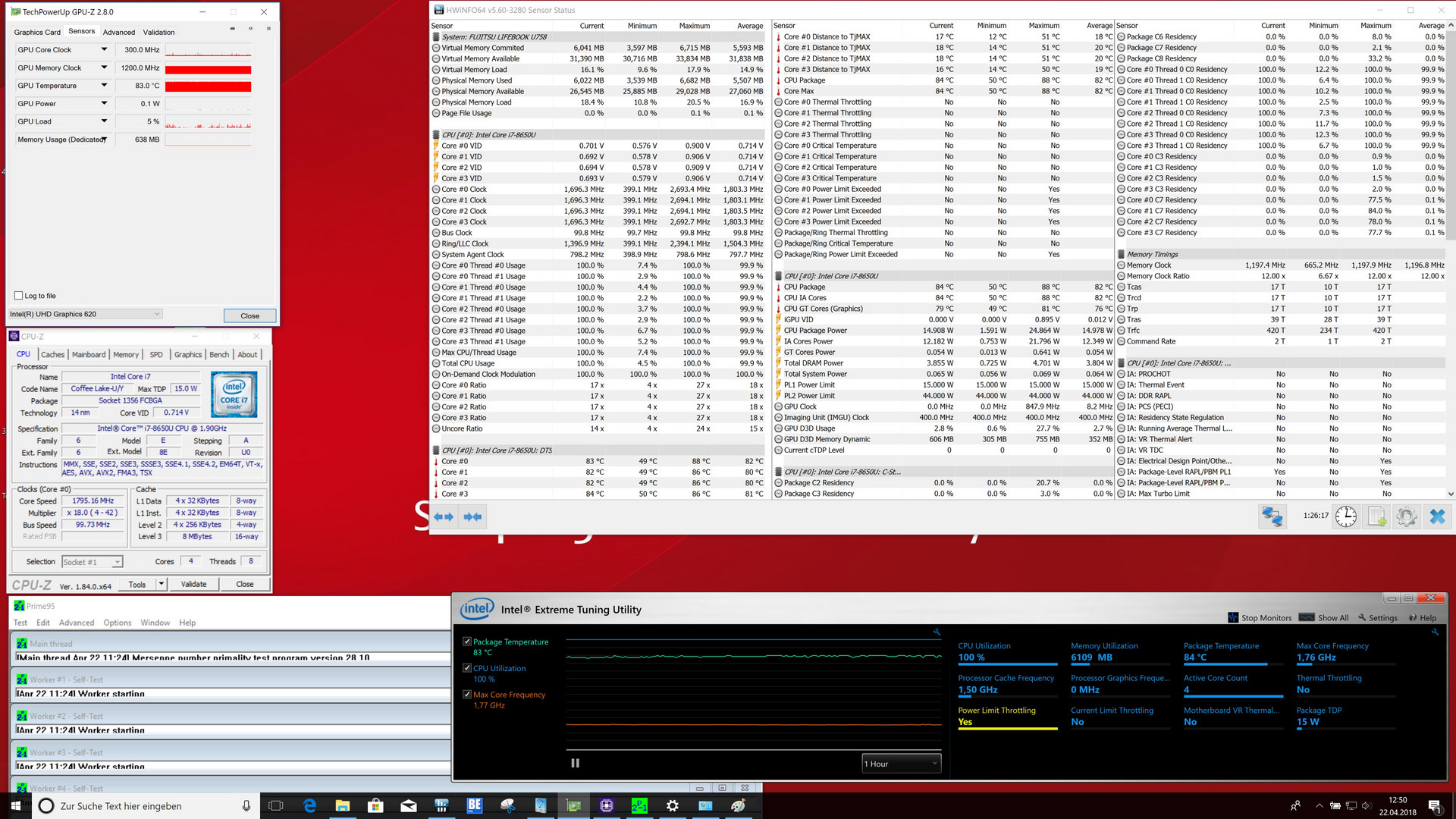The width and height of the screenshot is (1456, 819).
Task: Click Prime95 taskbar icon
Action: (639, 806)
